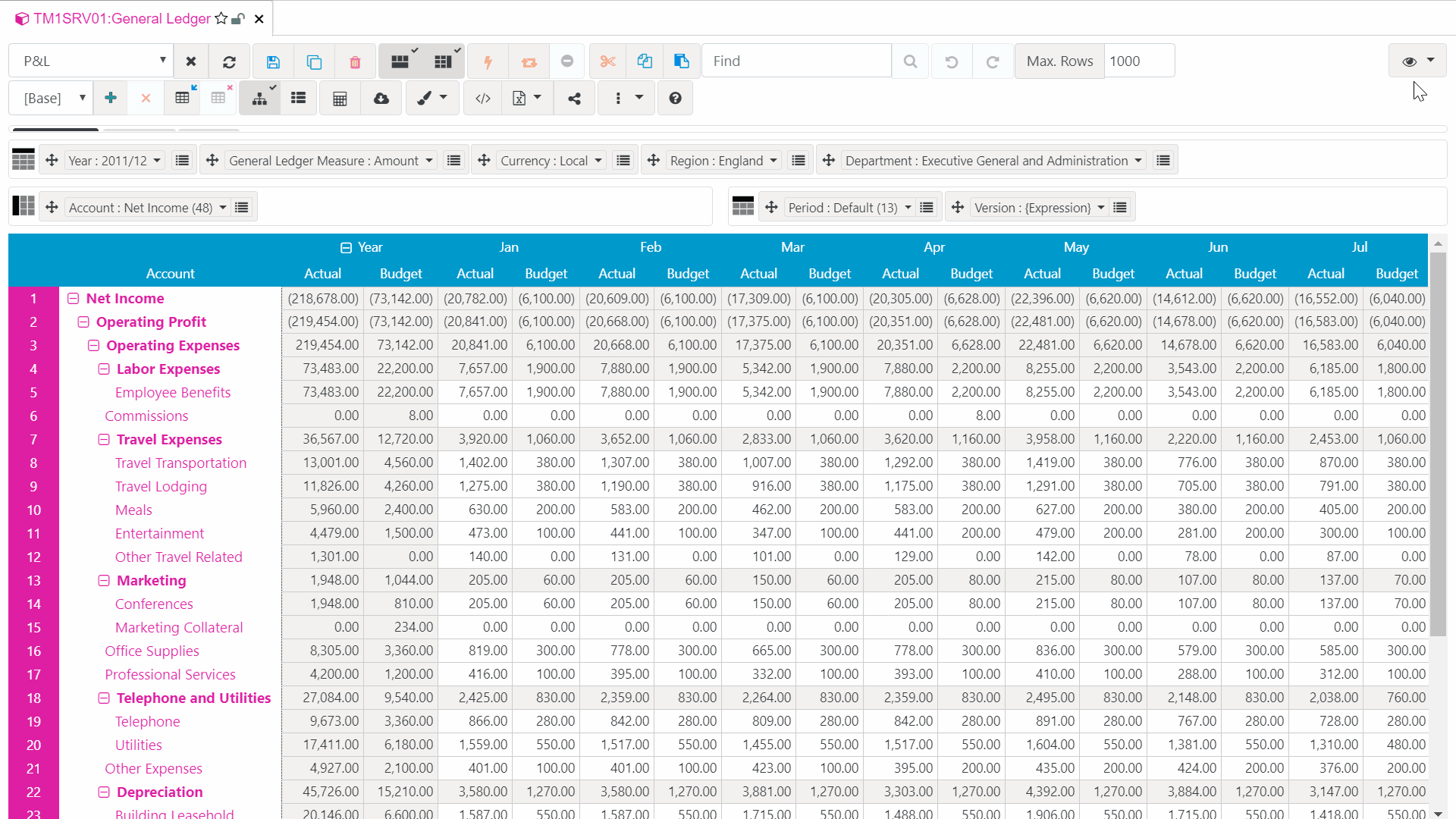
Task: Select the TM1SRV01:General Ledger tab
Action: pos(122,18)
